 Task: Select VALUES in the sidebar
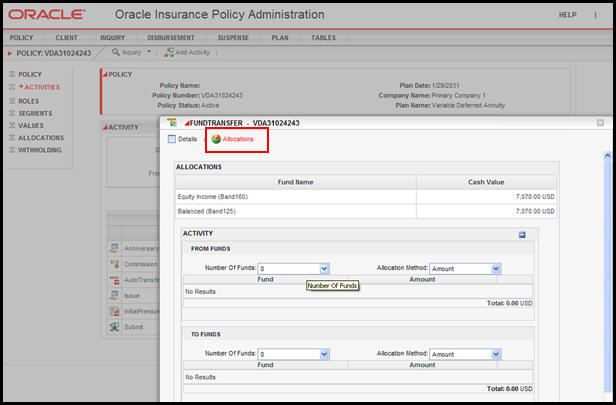(31, 125)
